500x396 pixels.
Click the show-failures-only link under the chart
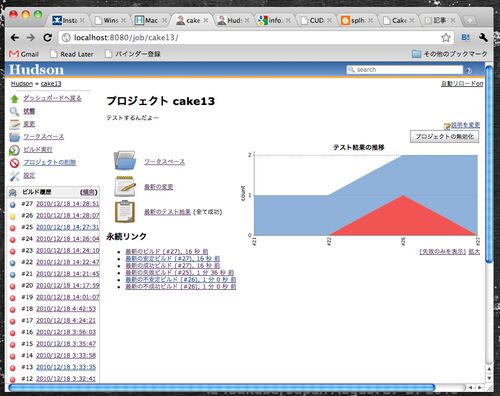tap(443, 252)
